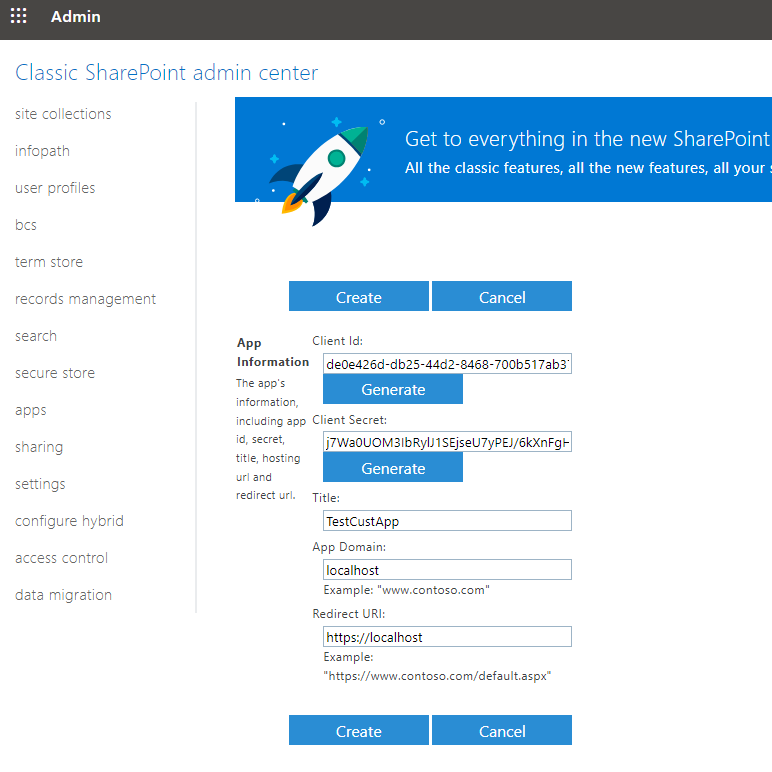Click the www.contoso.com example text
The width and height of the screenshot is (772, 772).
pyautogui.click(x=407, y=590)
